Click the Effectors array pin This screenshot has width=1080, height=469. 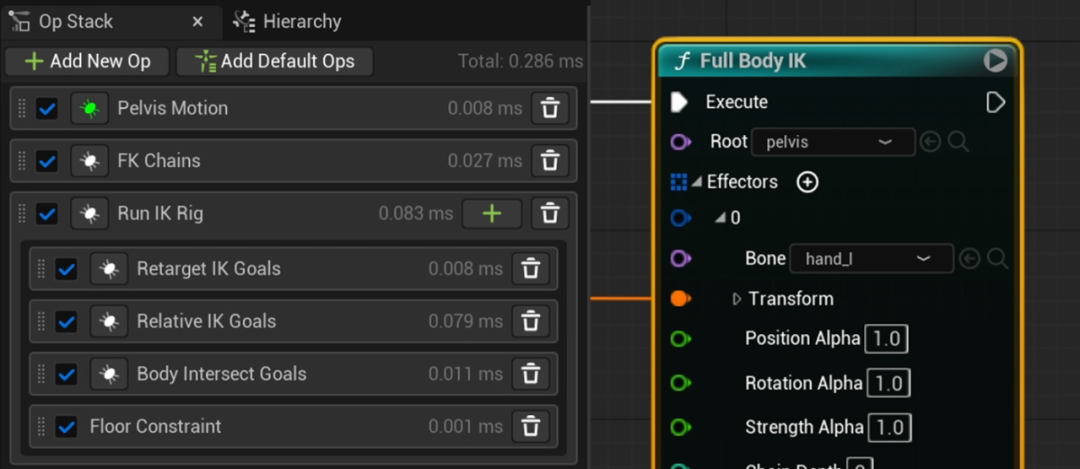[679, 183]
